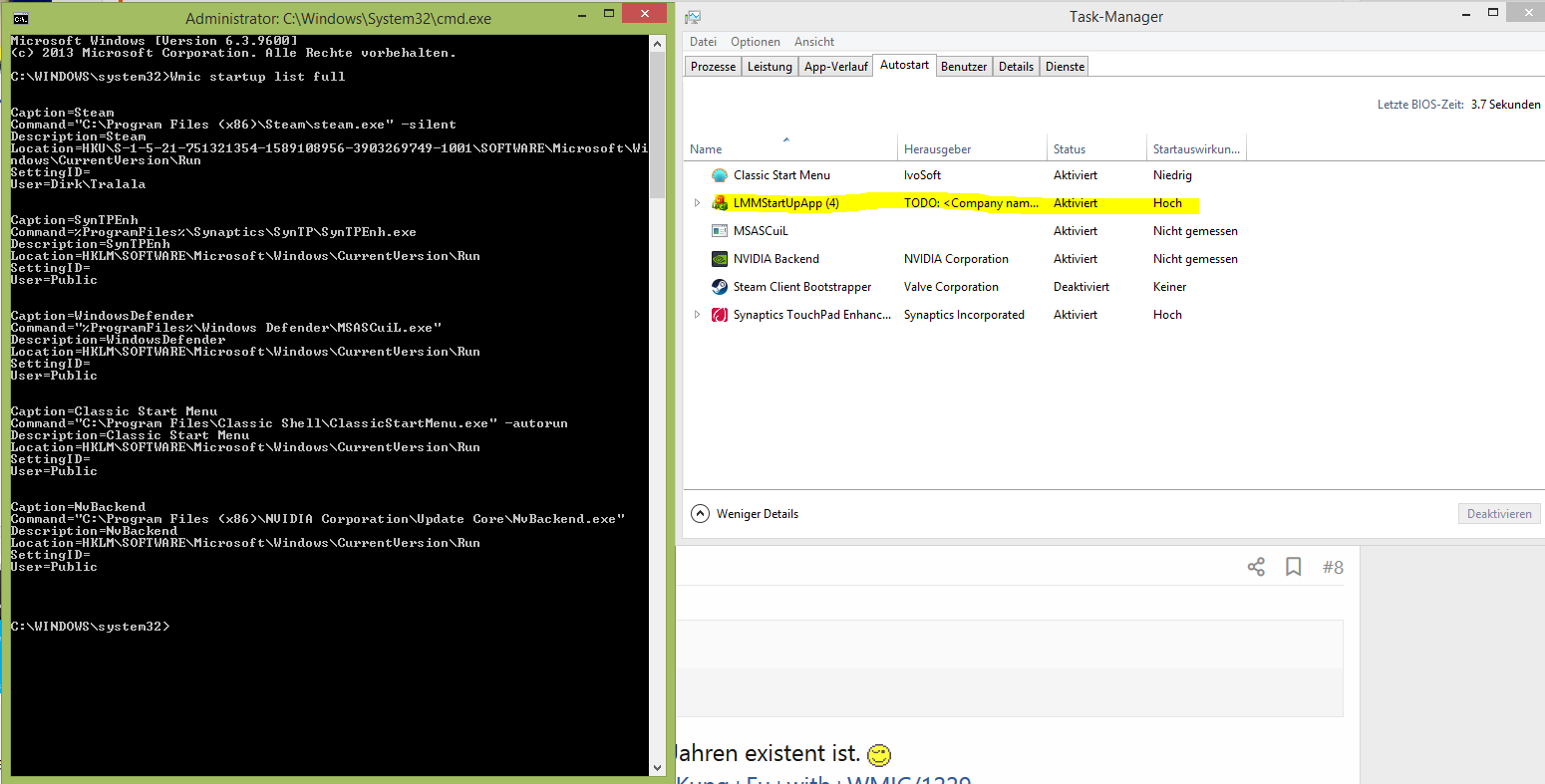Click the cmd.exe window title icon
This screenshot has height=784, width=1545.
(x=21, y=19)
